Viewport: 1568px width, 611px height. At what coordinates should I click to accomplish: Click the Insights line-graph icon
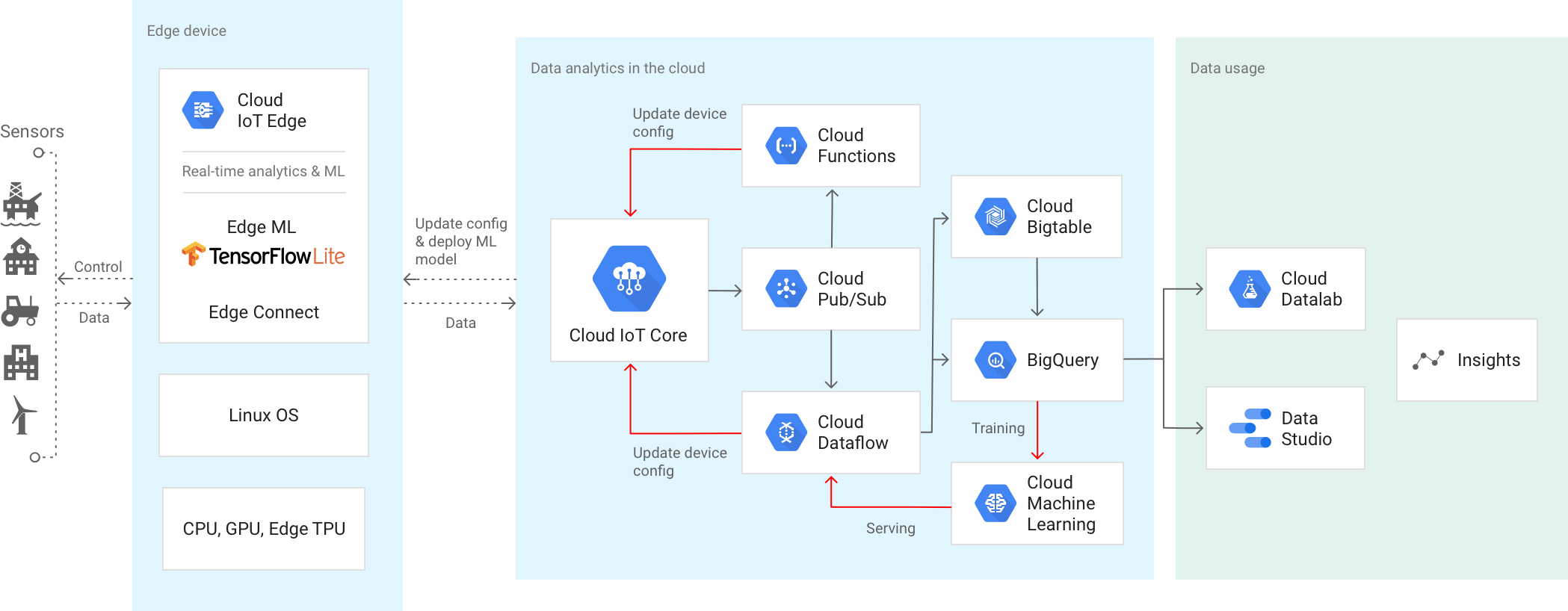coord(1428,360)
